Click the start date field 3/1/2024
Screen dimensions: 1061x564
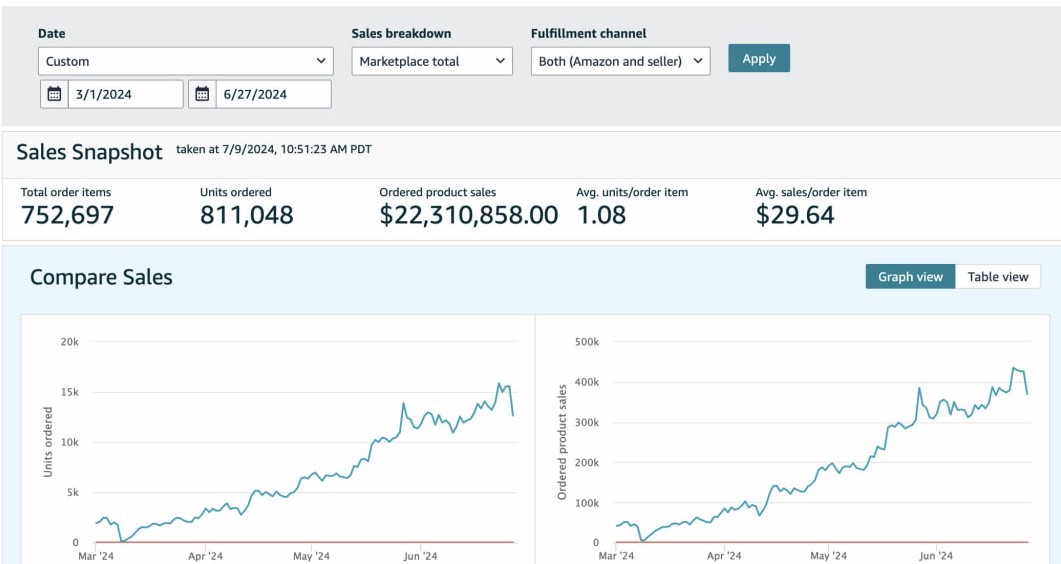[126, 95]
